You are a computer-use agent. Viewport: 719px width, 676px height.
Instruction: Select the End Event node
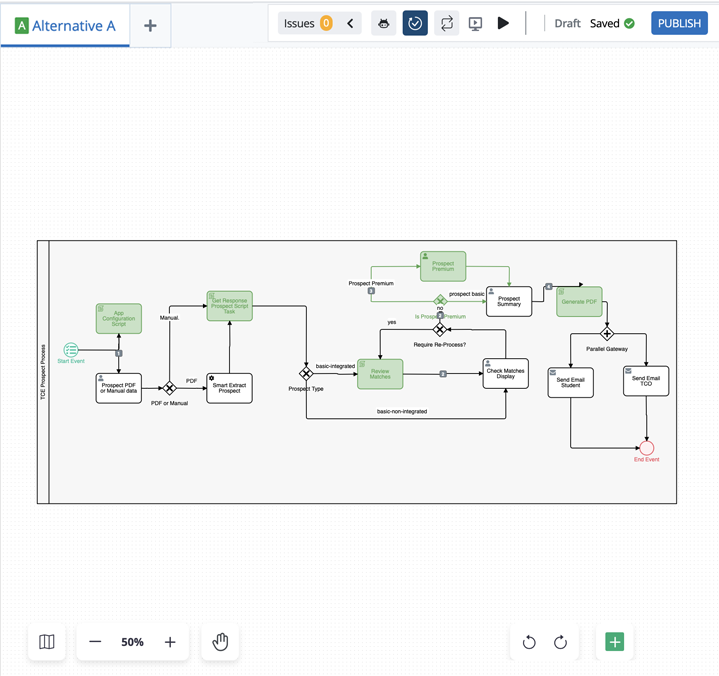tap(647, 448)
